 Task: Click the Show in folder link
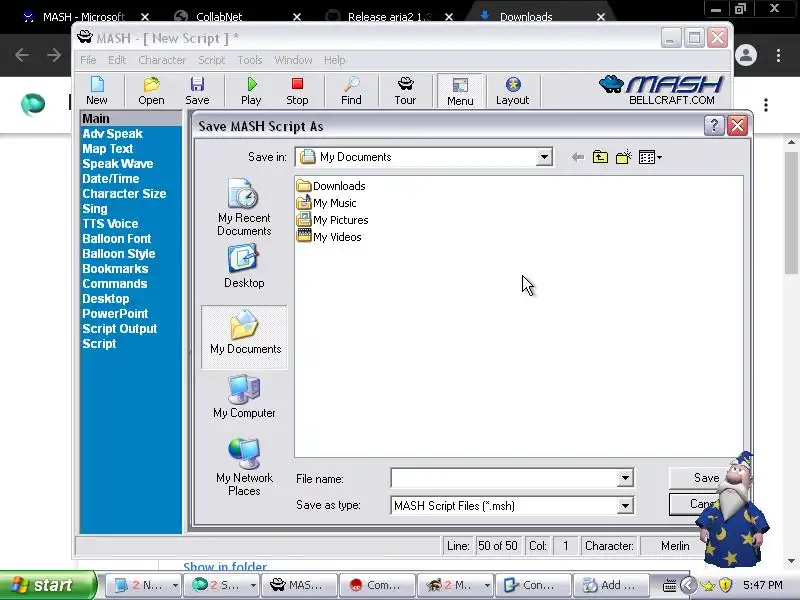[x=225, y=566]
